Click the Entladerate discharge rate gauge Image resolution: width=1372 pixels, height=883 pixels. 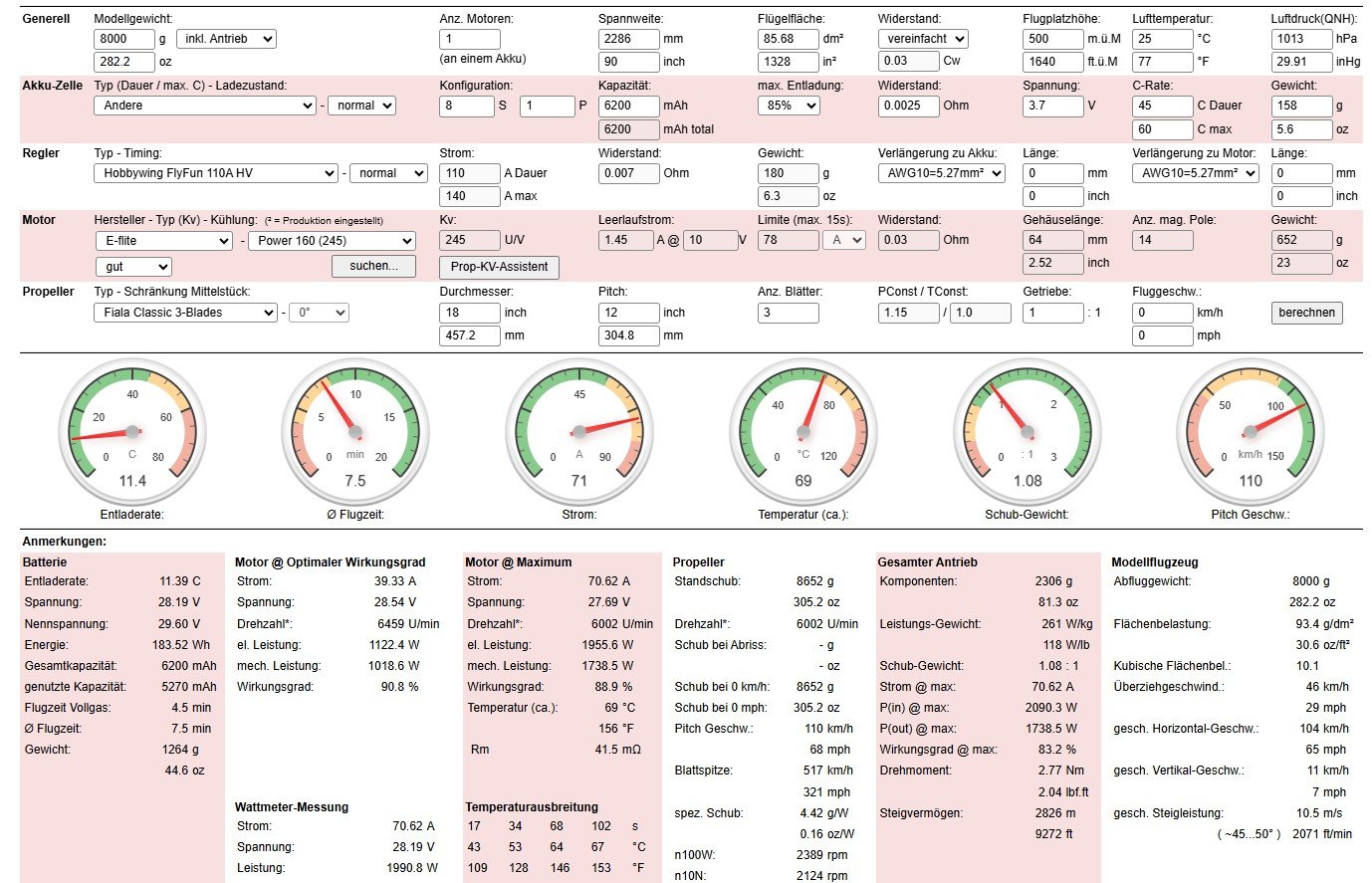(131, 433)
